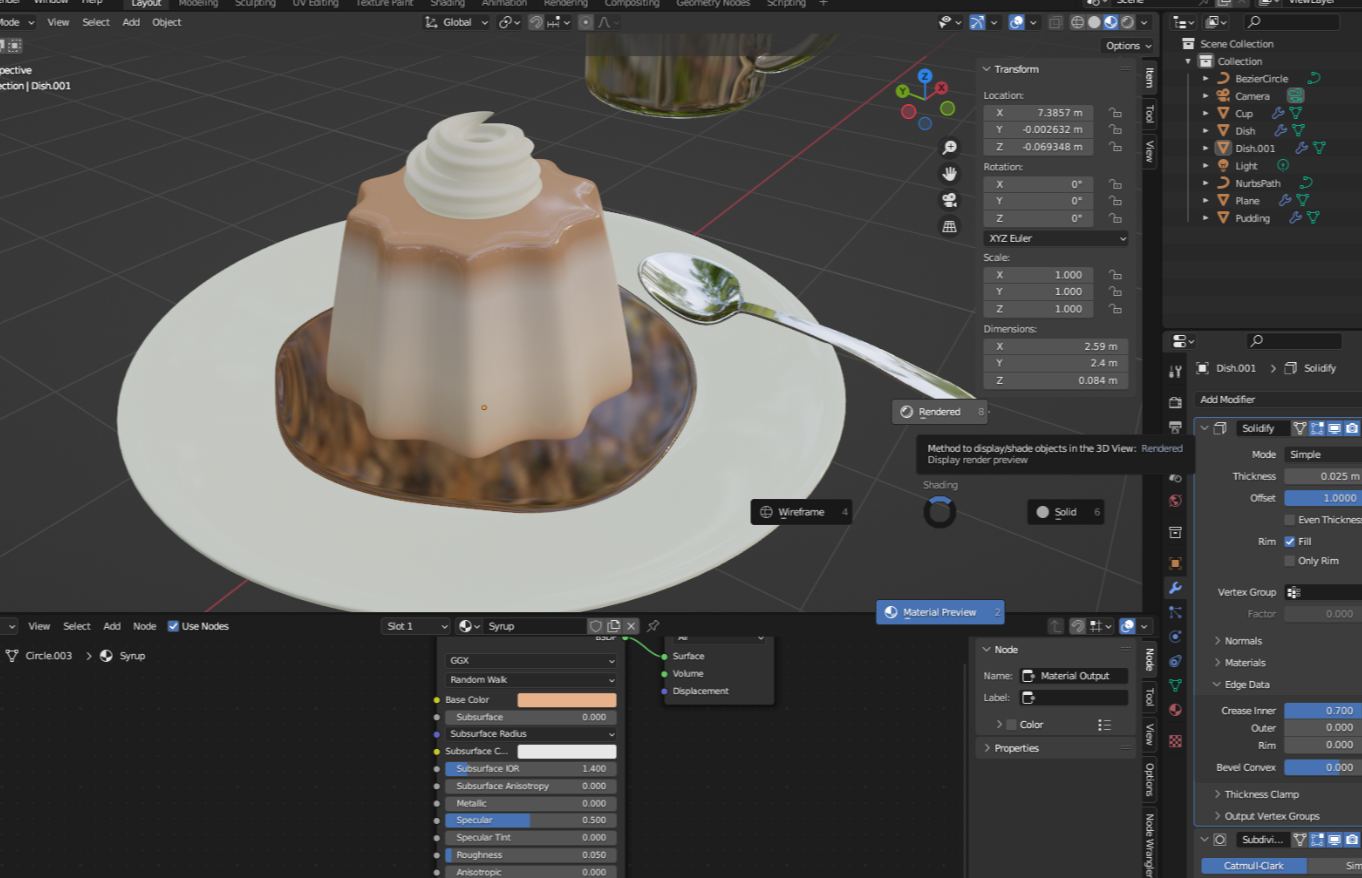Open the Physics properties tab icon

tap(1176, 637)
